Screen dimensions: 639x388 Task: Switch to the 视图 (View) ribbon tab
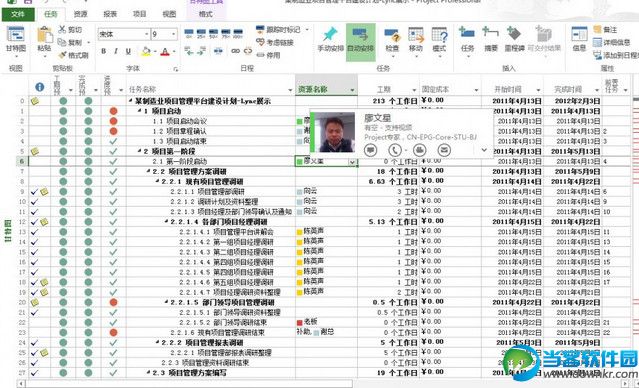pyautogui.click(x=169, y=14)
